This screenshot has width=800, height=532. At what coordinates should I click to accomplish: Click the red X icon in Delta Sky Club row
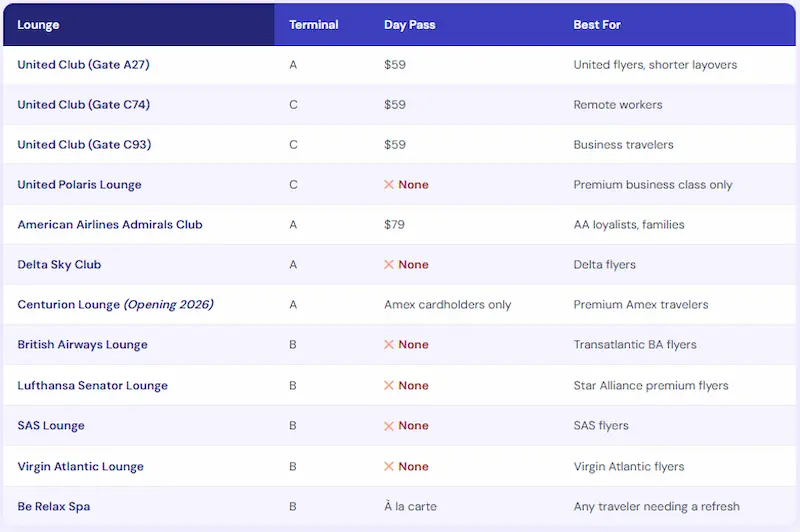pyautogui.click(x=389, y=265)
